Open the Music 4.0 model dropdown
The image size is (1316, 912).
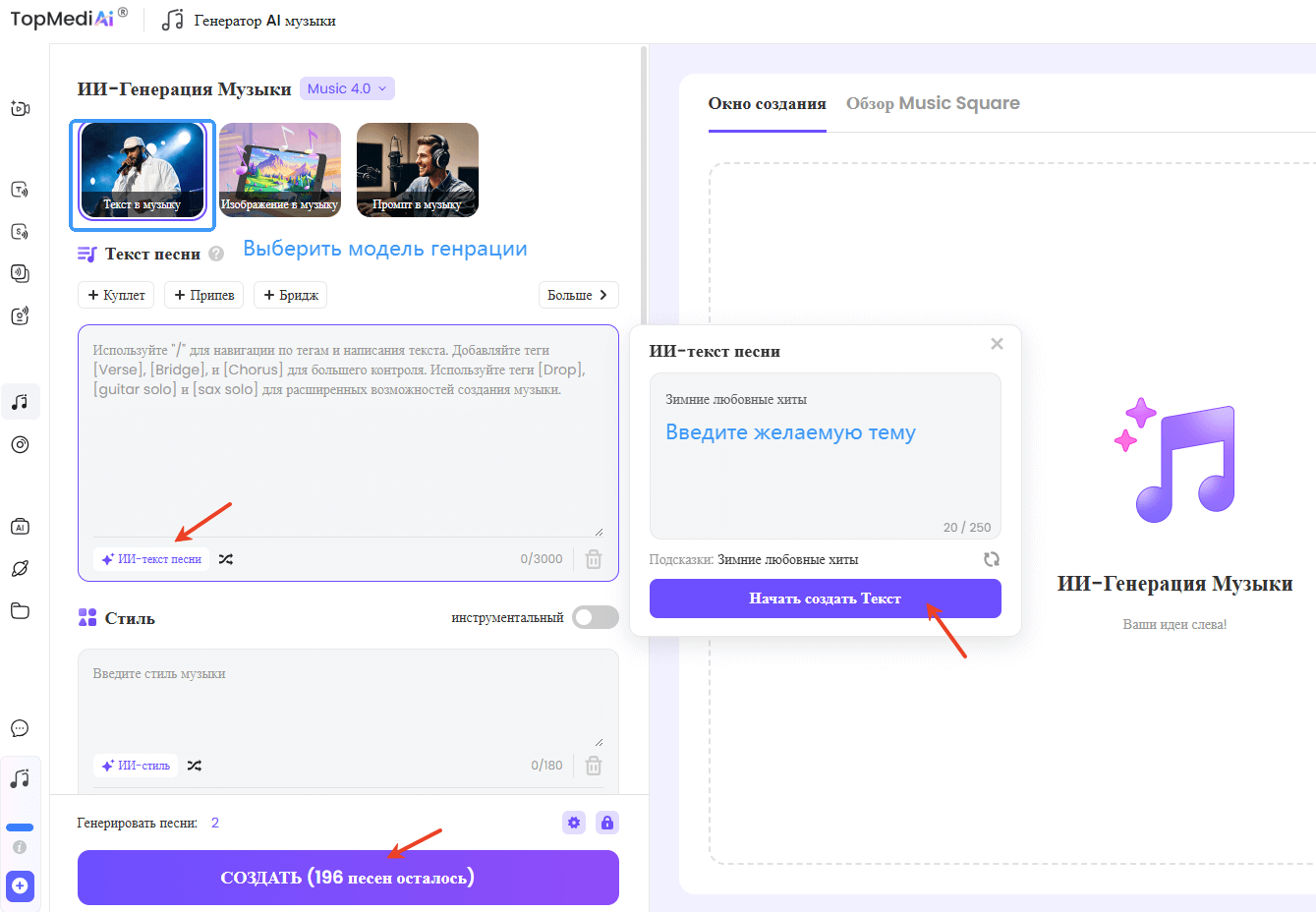[347, 88]
